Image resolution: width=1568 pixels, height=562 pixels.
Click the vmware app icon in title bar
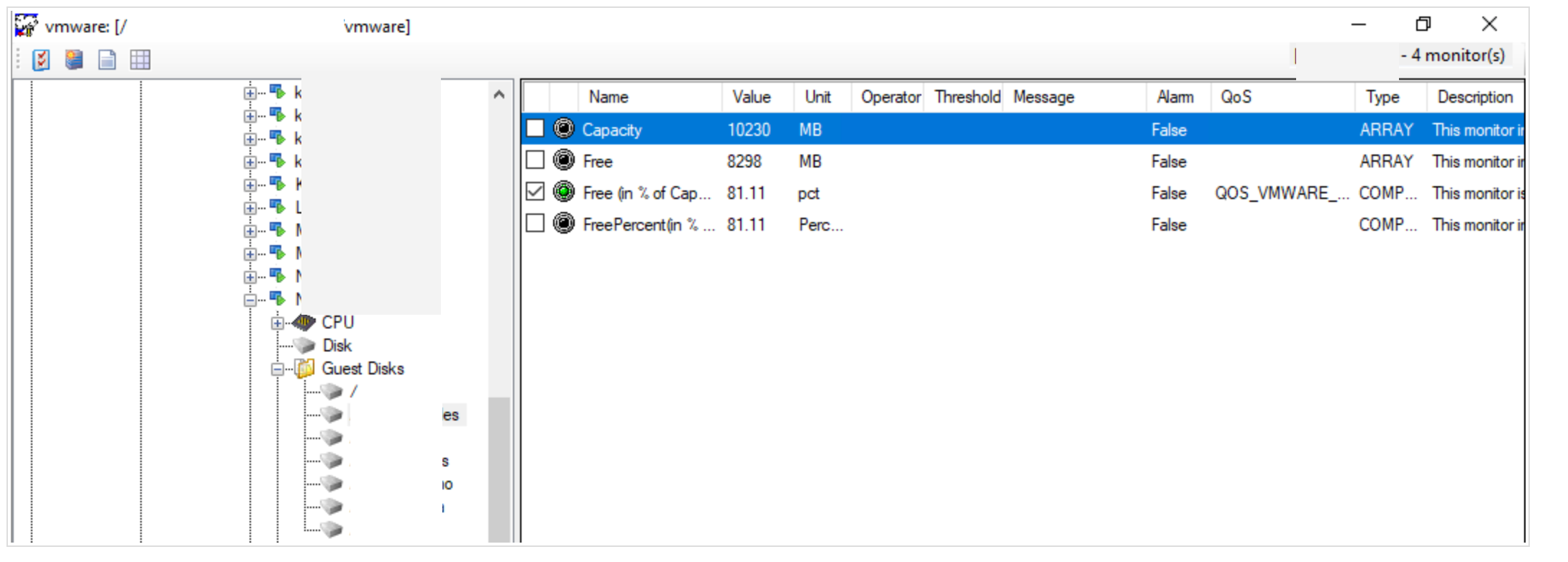26,26
